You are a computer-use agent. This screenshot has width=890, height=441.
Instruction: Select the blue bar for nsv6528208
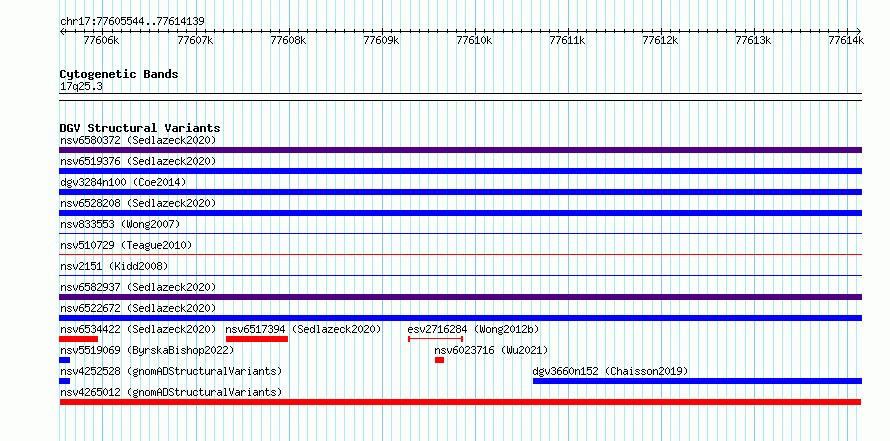(x=460, y=213)
